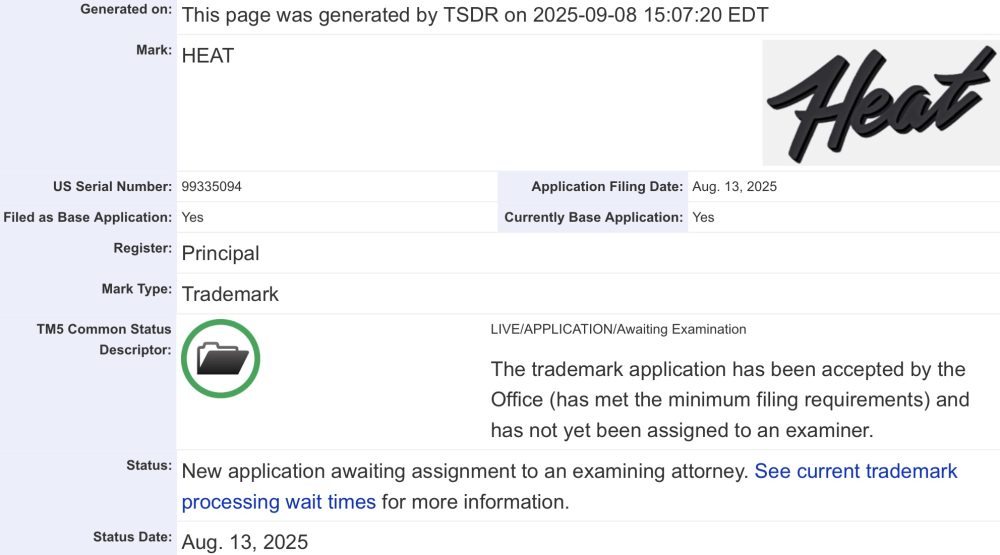
Task: Click the Mark Type label
Action: tap(136, 289)
